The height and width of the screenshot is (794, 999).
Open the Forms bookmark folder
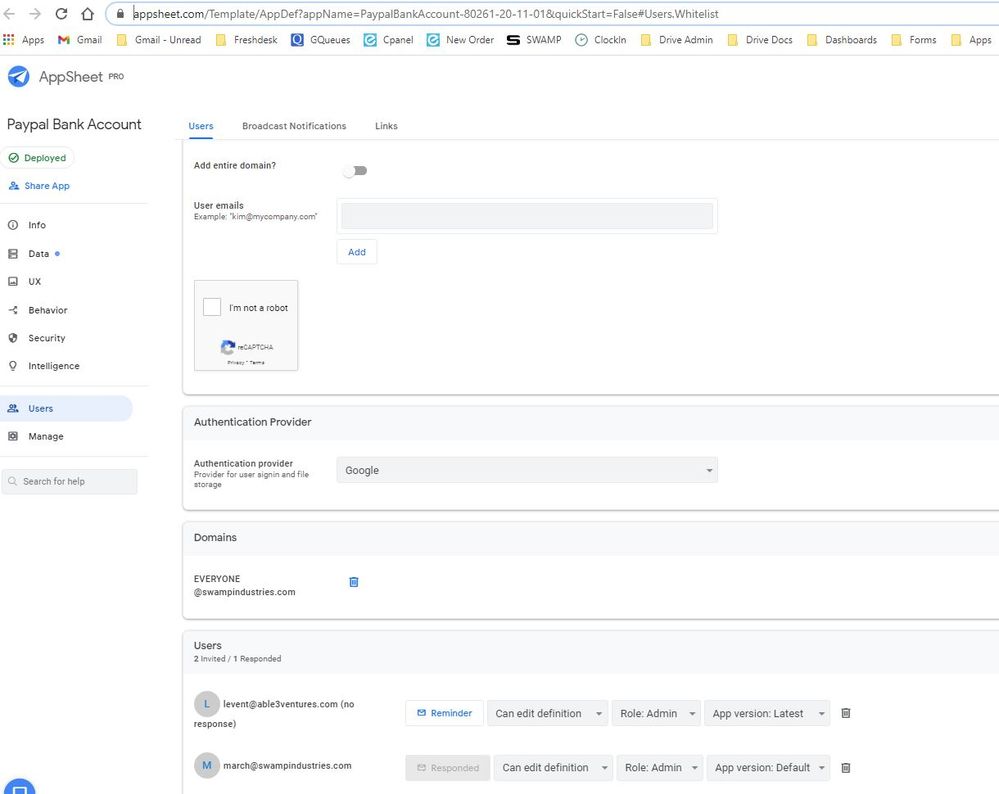coord(914,40)
